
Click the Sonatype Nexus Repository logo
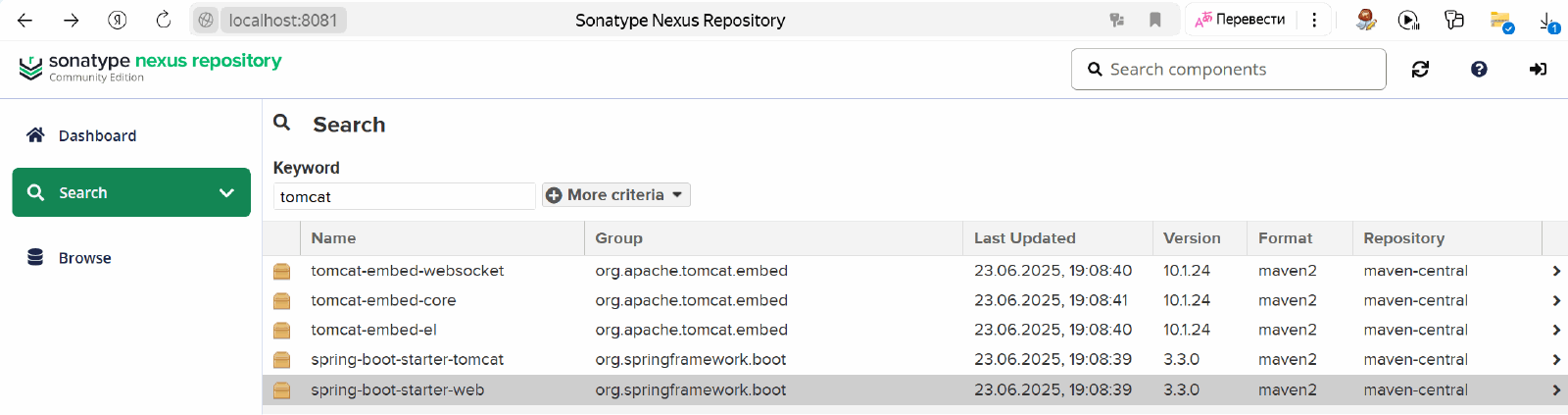[150, 67]
